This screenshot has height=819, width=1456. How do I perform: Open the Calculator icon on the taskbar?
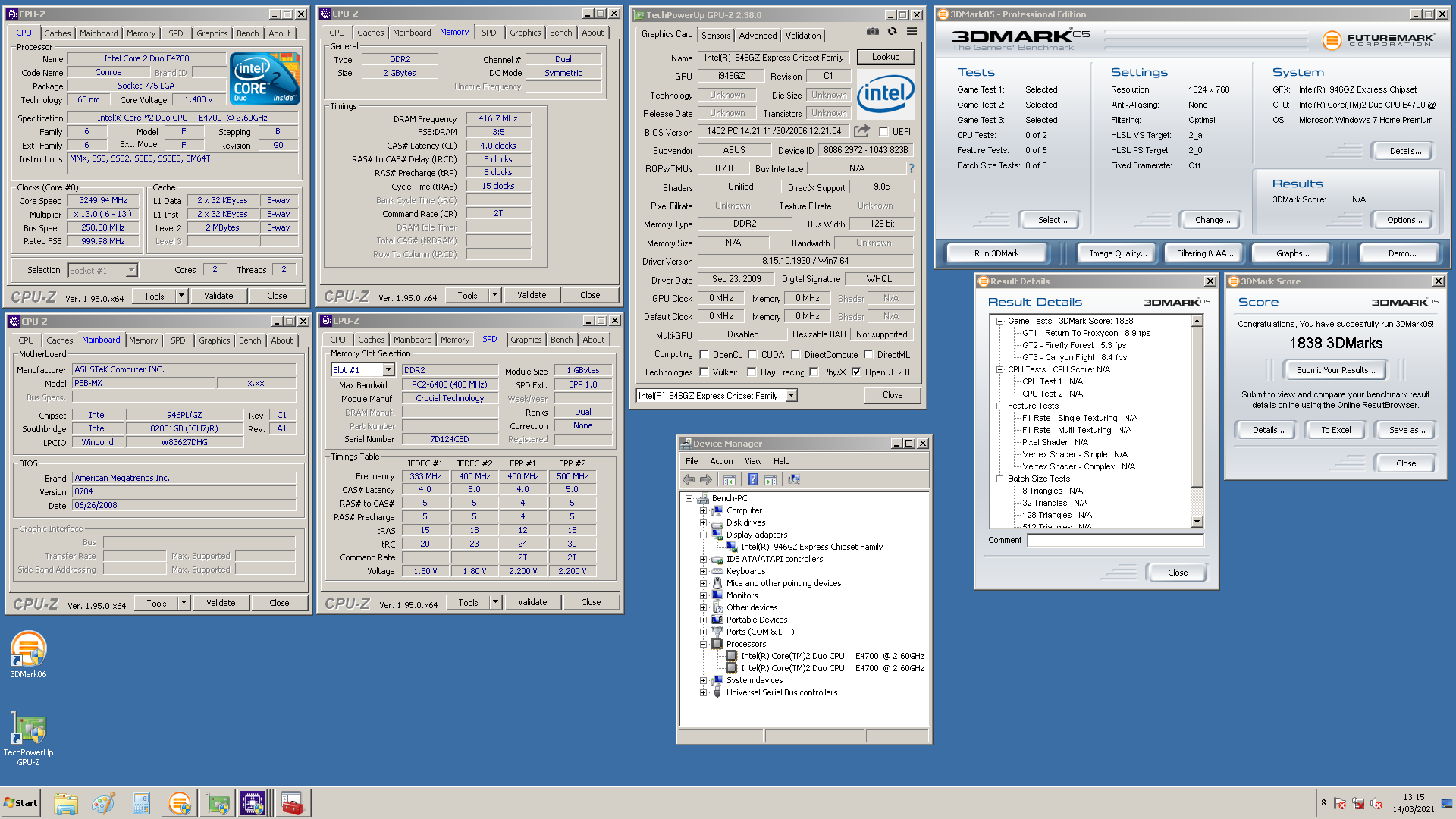pyautogui.click(x=140, y=803)
